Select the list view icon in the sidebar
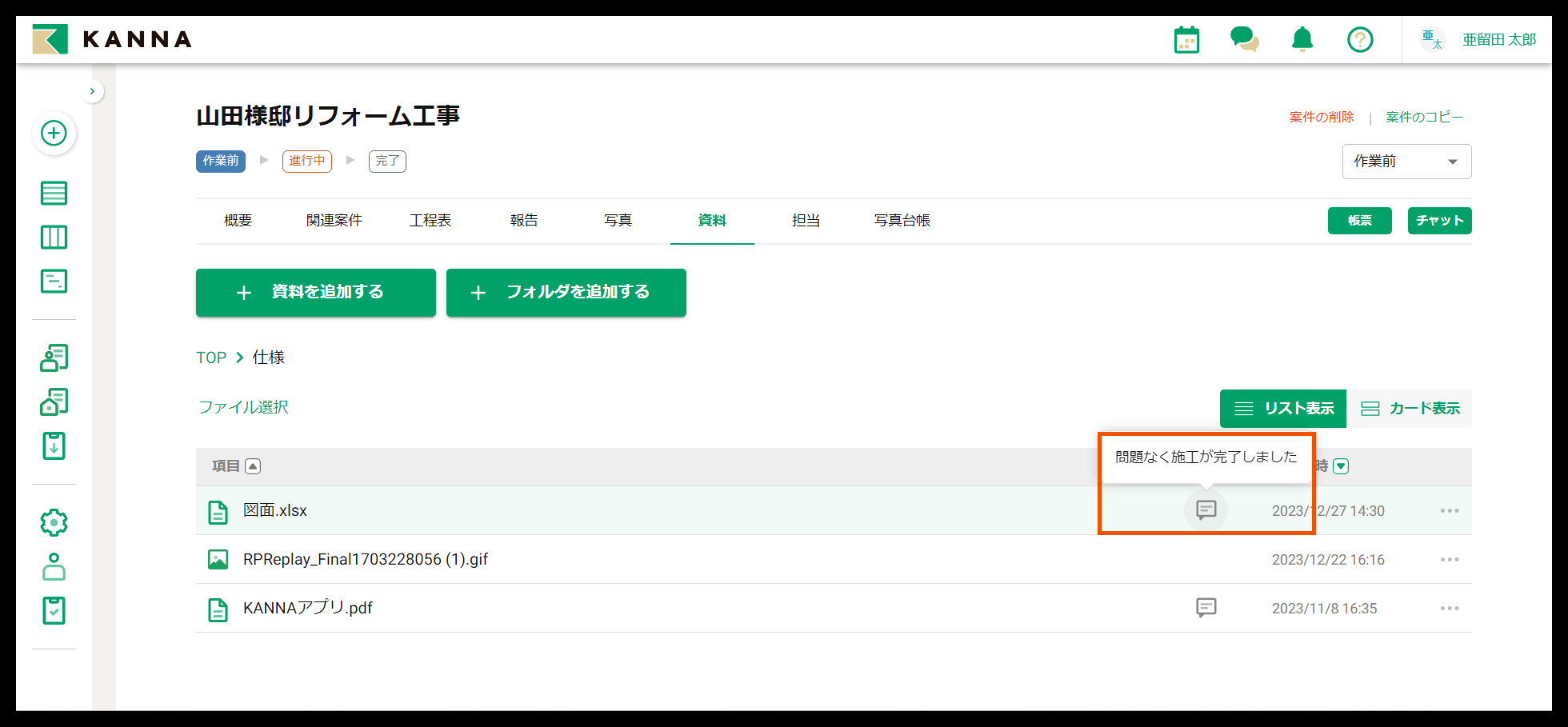This screenshot has width=1568, height=727. (54, 193)
